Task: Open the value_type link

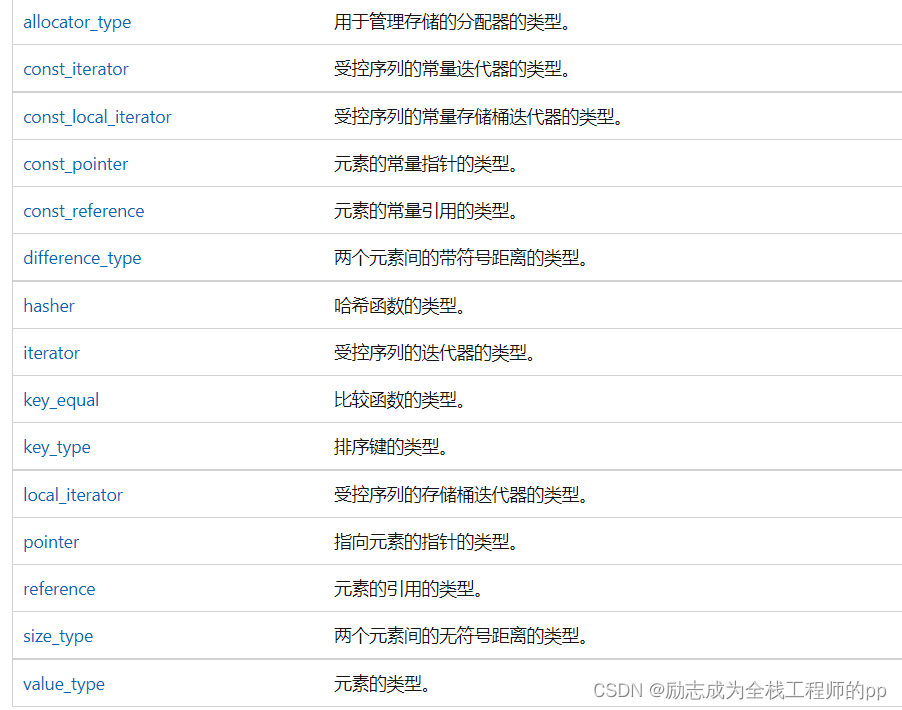Action: [x=64, y=684]
